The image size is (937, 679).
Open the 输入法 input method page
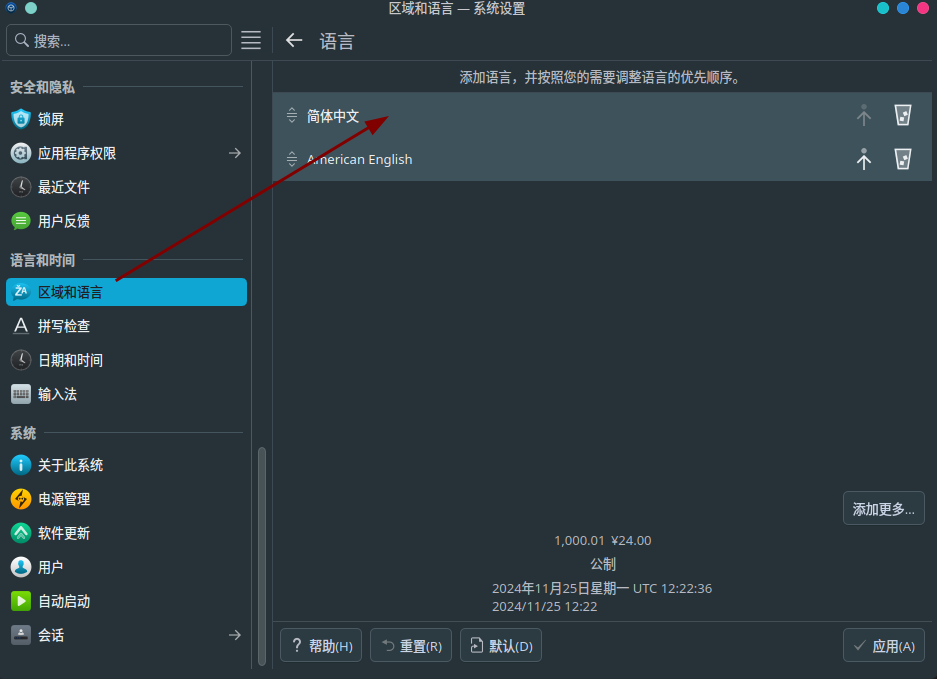point(126,394)
